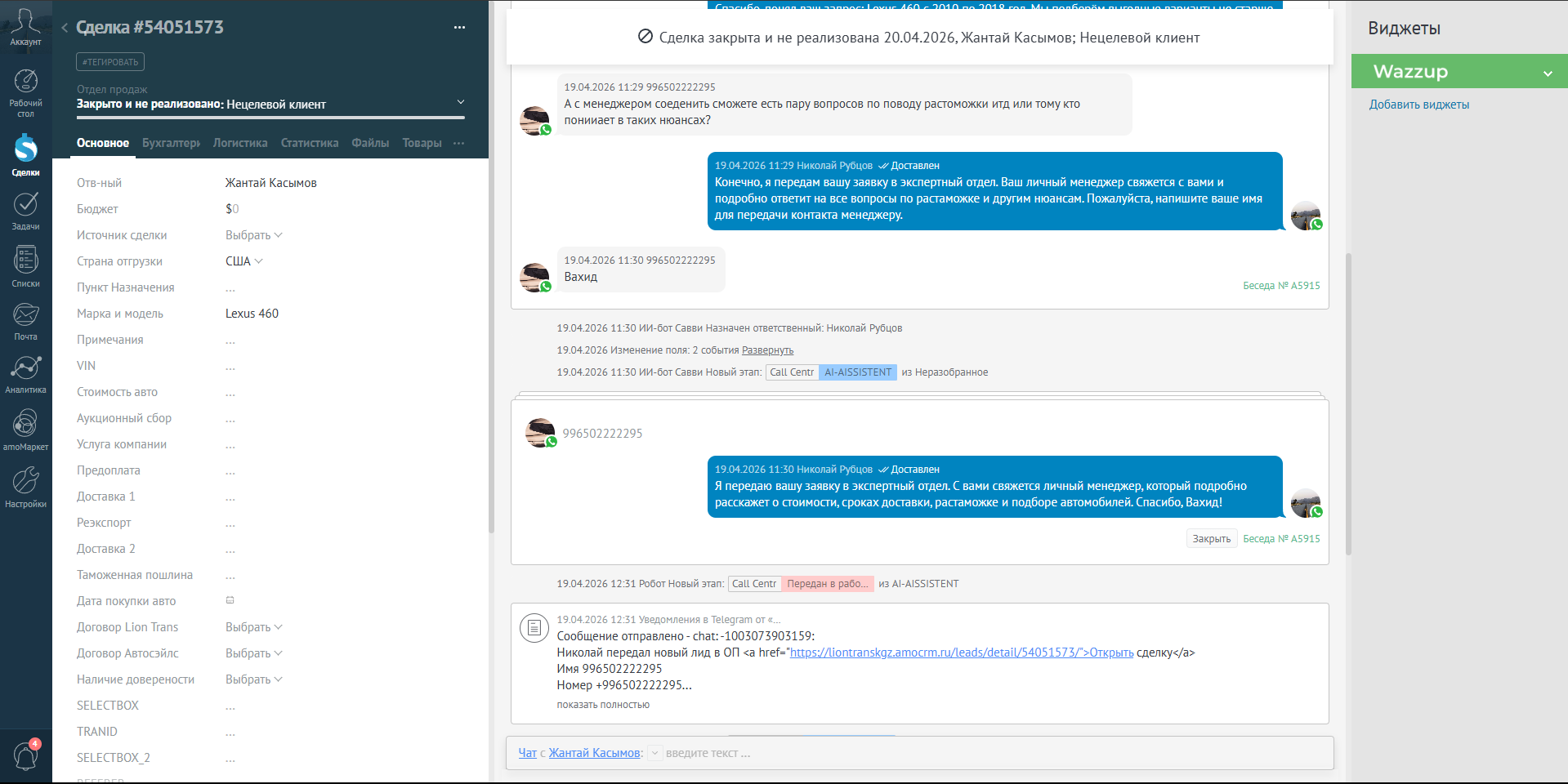Click the Примечания empty field value
Screen dimensions: 1568x784
[230, 340]
